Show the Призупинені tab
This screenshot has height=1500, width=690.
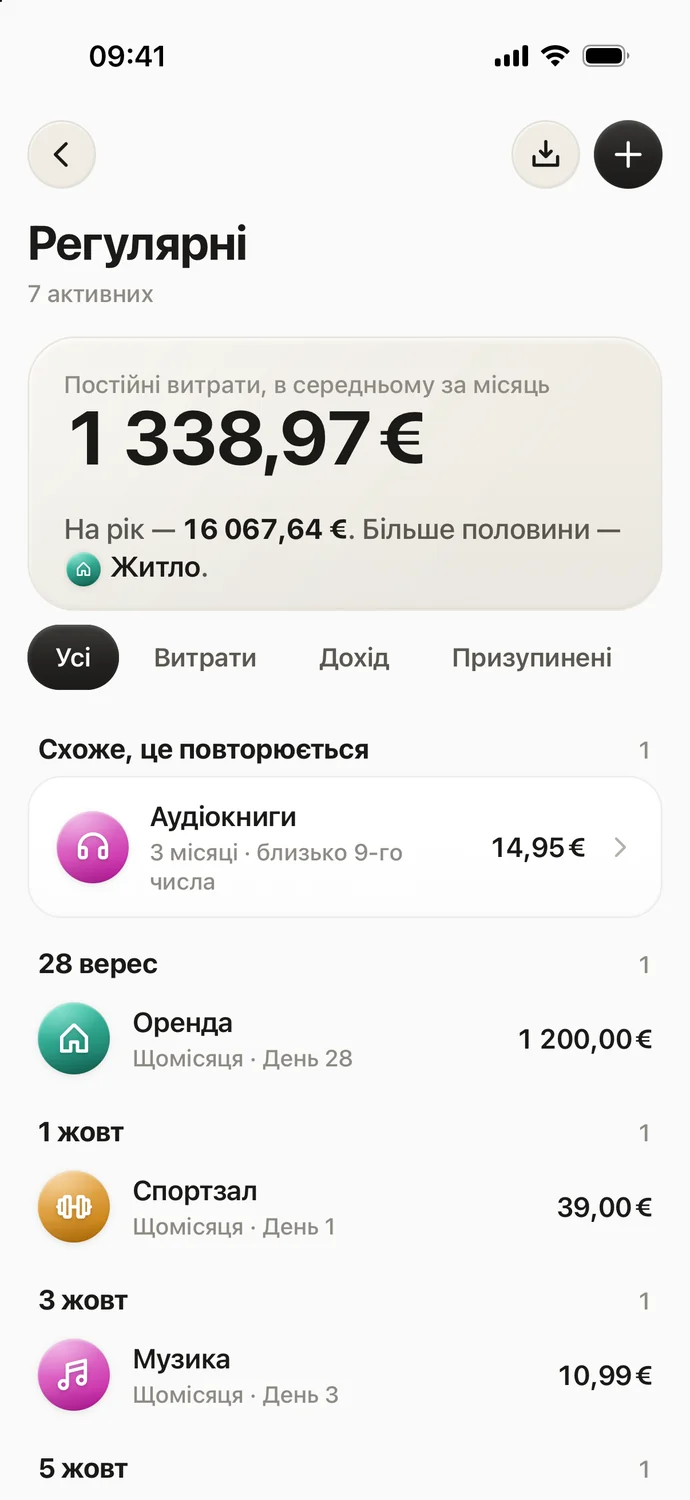[x=532, y=658]
